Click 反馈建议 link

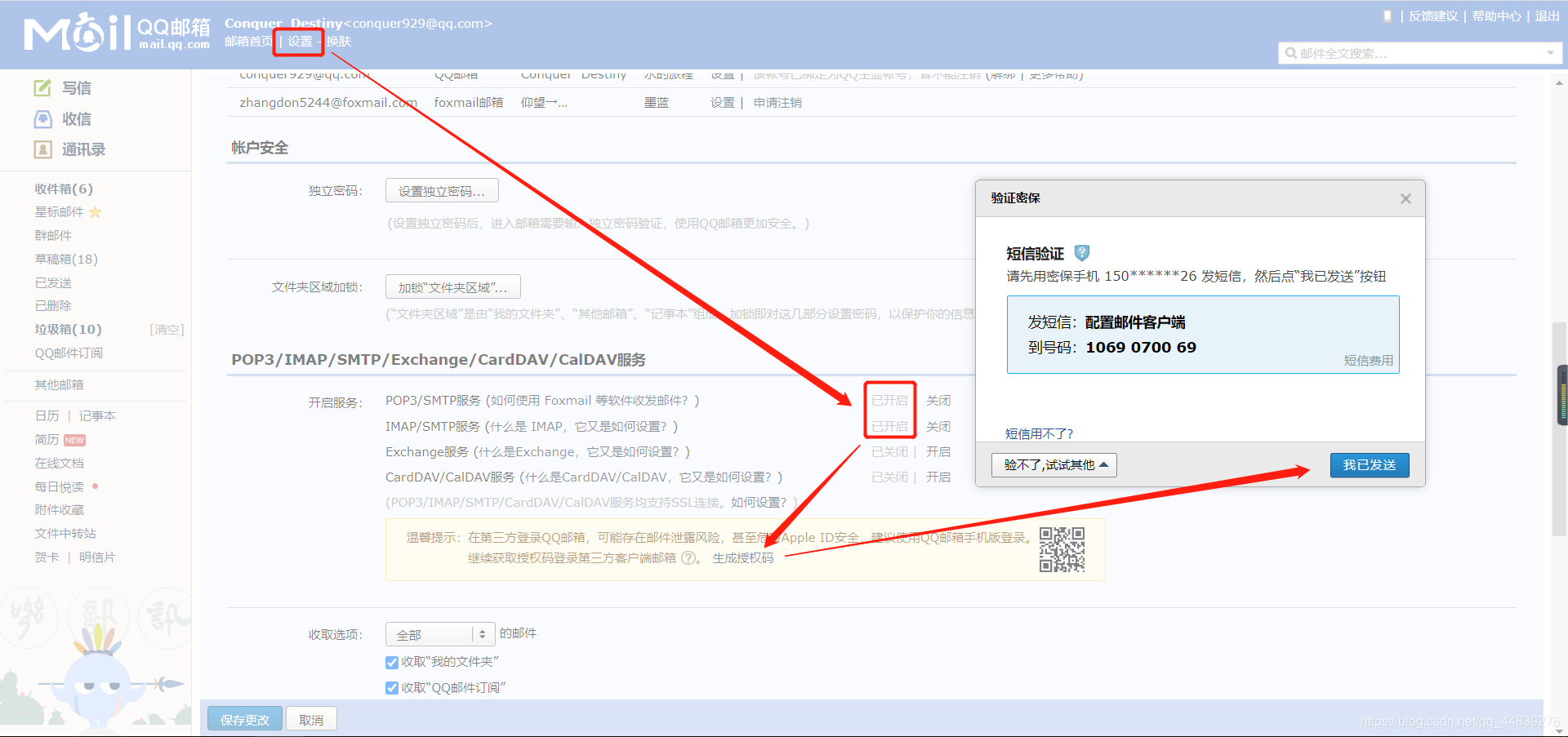point(1432,16)
